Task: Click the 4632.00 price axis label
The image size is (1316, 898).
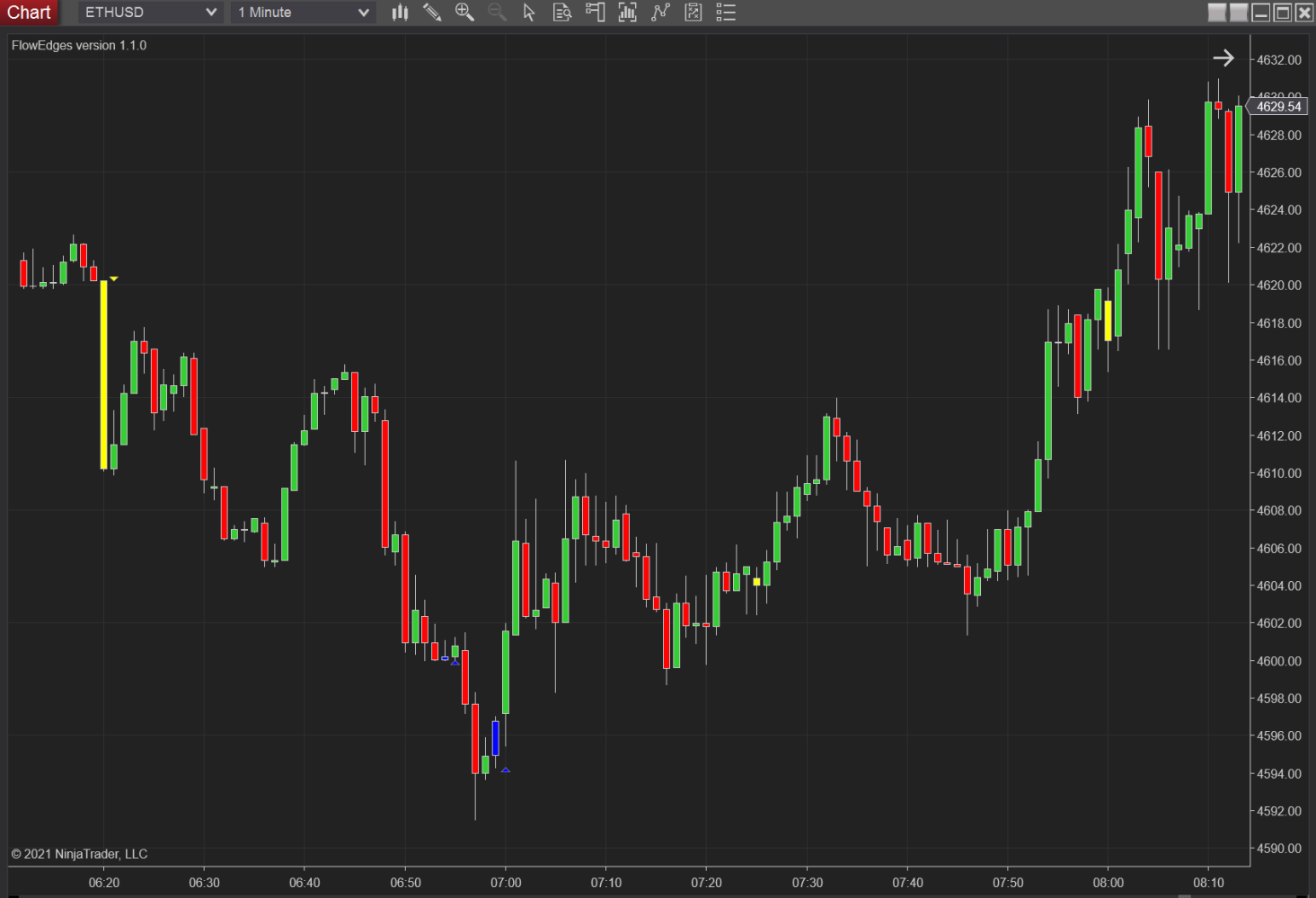Action: pos(1278,60)
